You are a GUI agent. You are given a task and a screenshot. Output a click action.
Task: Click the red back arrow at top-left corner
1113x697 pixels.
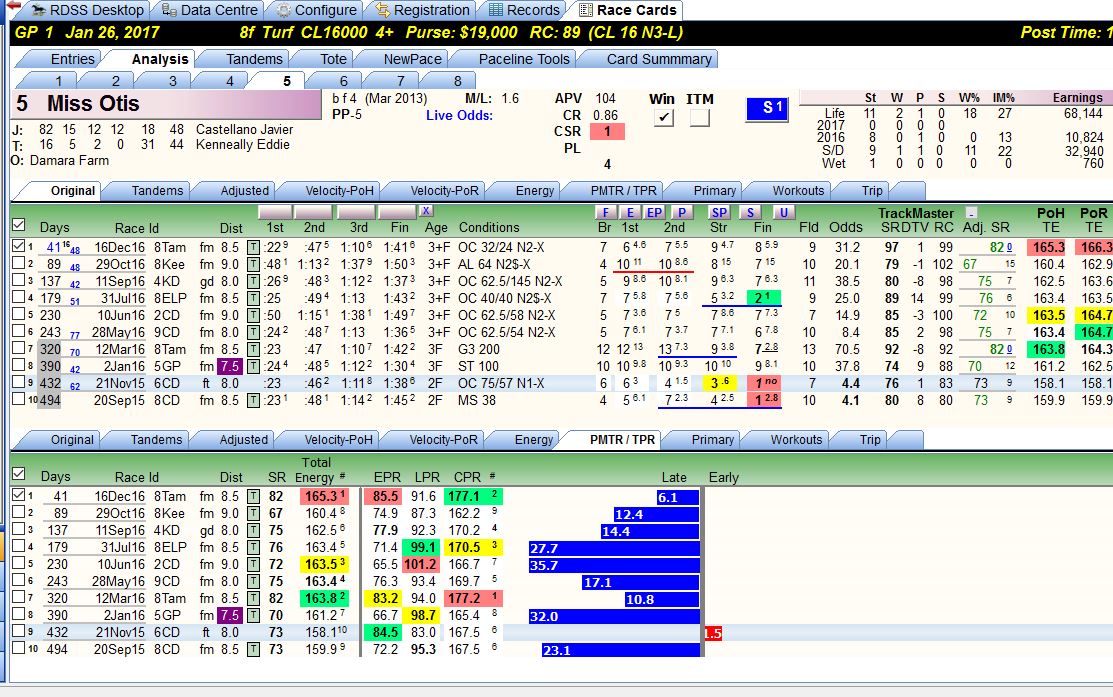point(12,6)
